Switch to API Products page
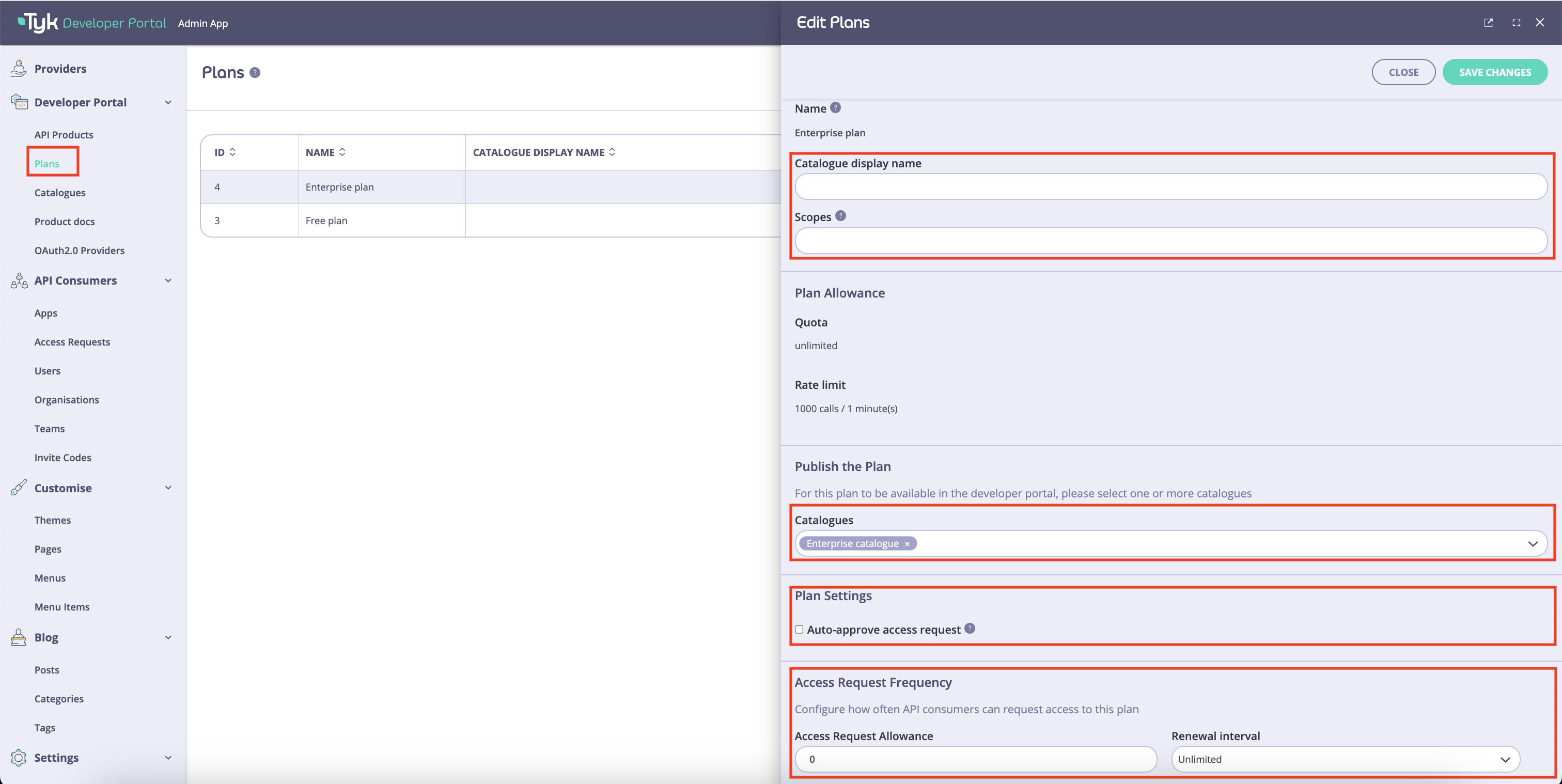The image size is (1562, 784). pos(64,134)
